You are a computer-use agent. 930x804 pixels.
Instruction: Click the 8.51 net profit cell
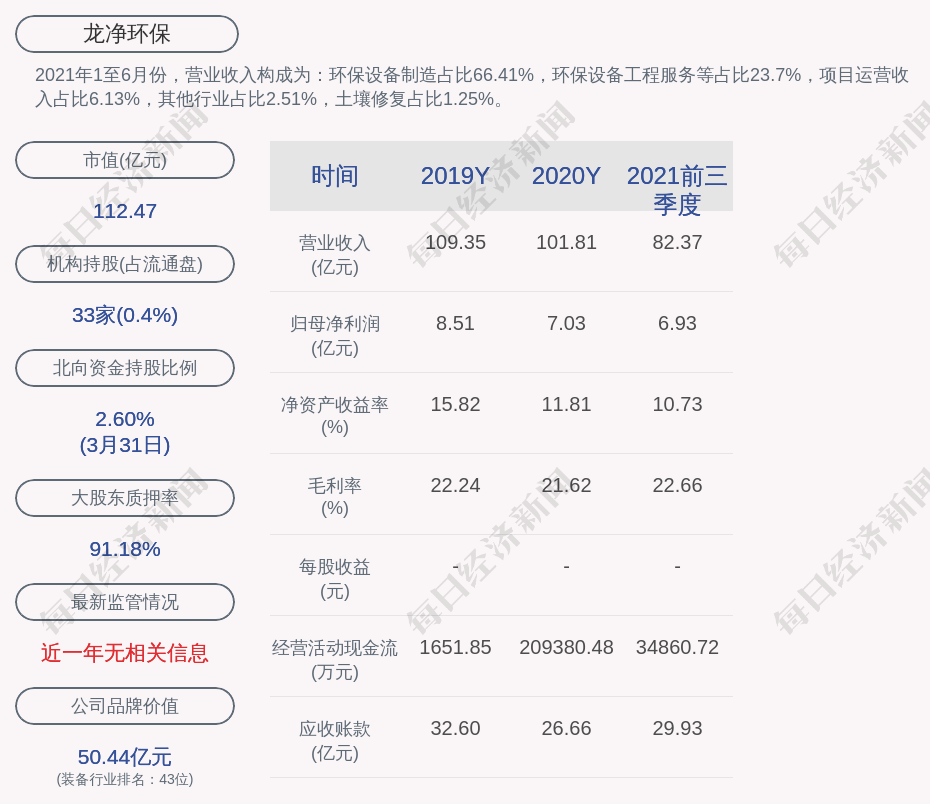456,324
